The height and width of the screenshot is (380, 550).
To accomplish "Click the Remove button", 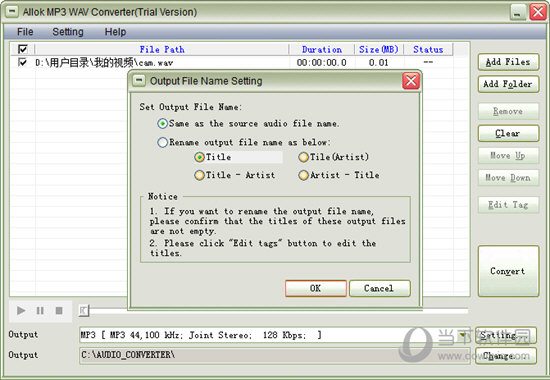I will (x=508, y=111).
